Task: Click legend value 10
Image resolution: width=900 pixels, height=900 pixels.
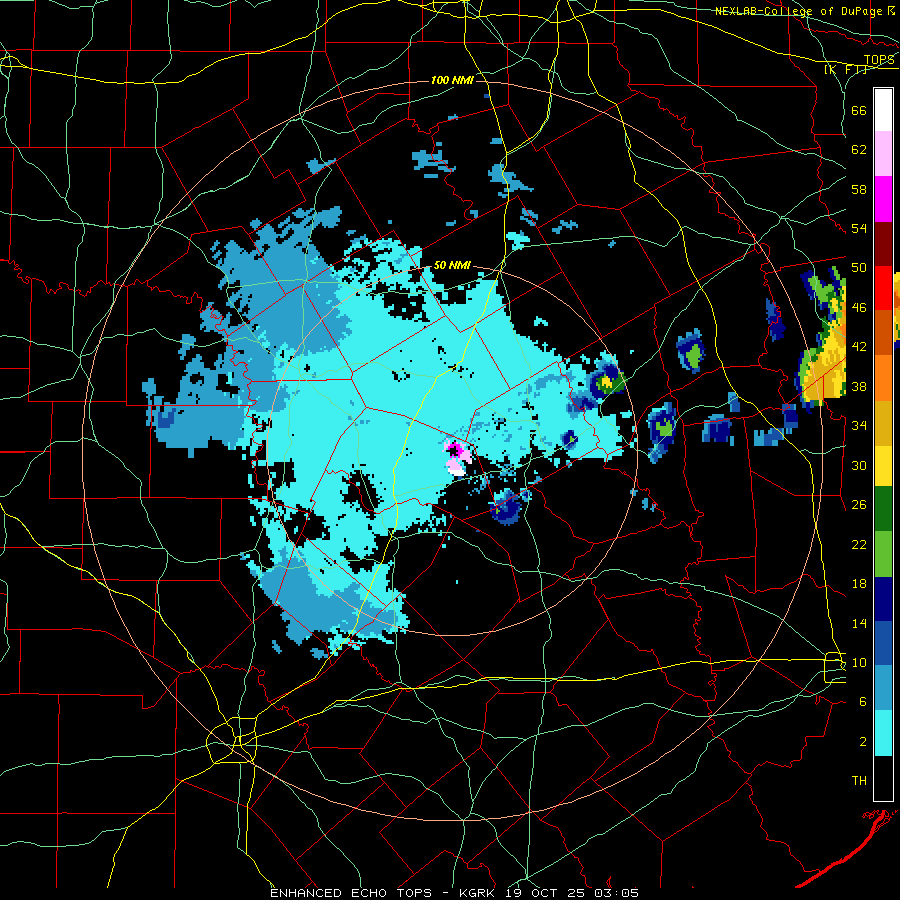Action: tap(859, 662)
